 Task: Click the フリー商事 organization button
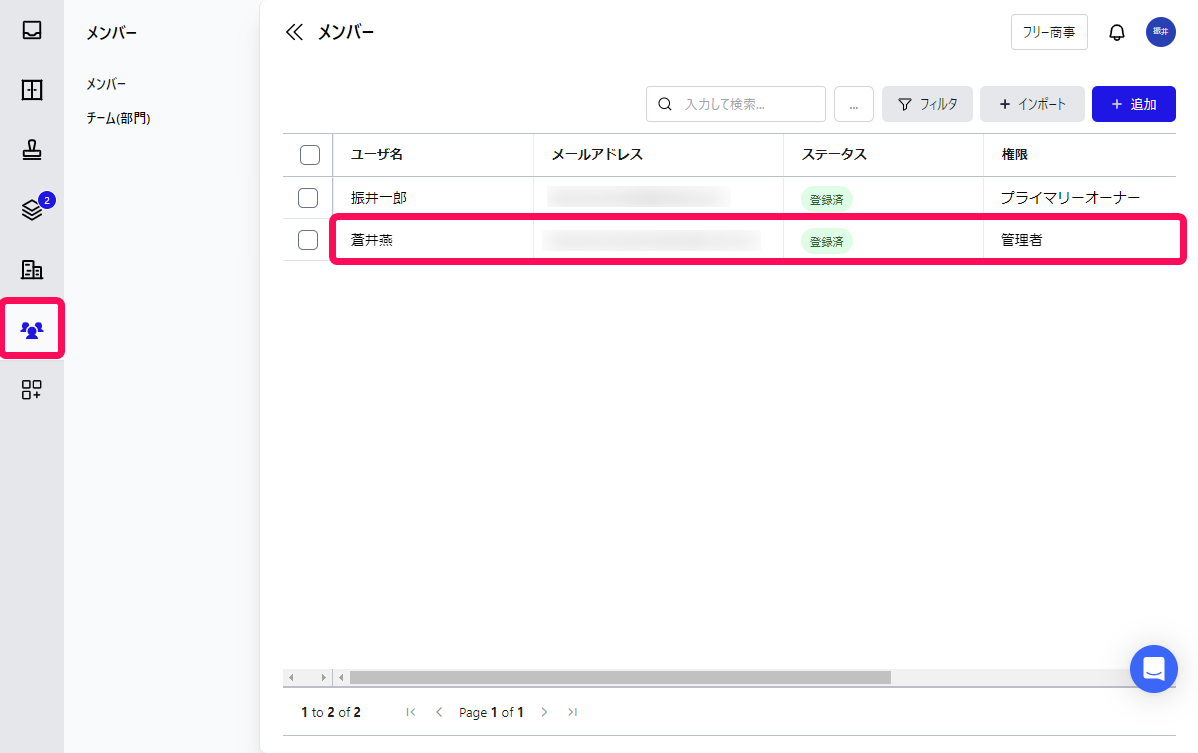1049,32
